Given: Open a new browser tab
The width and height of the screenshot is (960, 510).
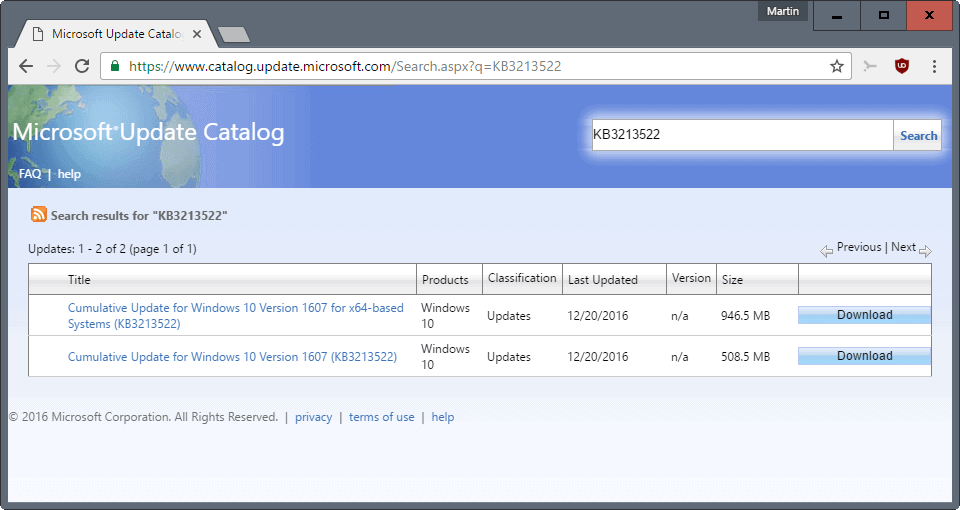Looking at the screenshot, I should (x=234, y=35).
